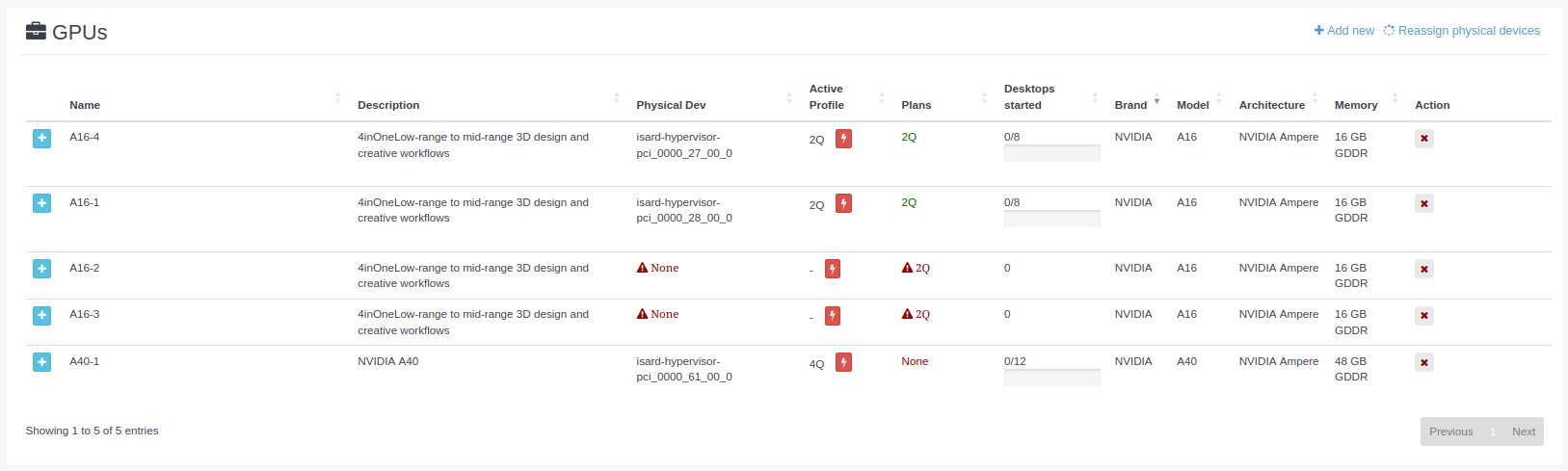Click the warning icon beside A16-2 Physical Dev
Image resolution: width=1568 pixels, height=471 pixels.
(x=642, y=268)
